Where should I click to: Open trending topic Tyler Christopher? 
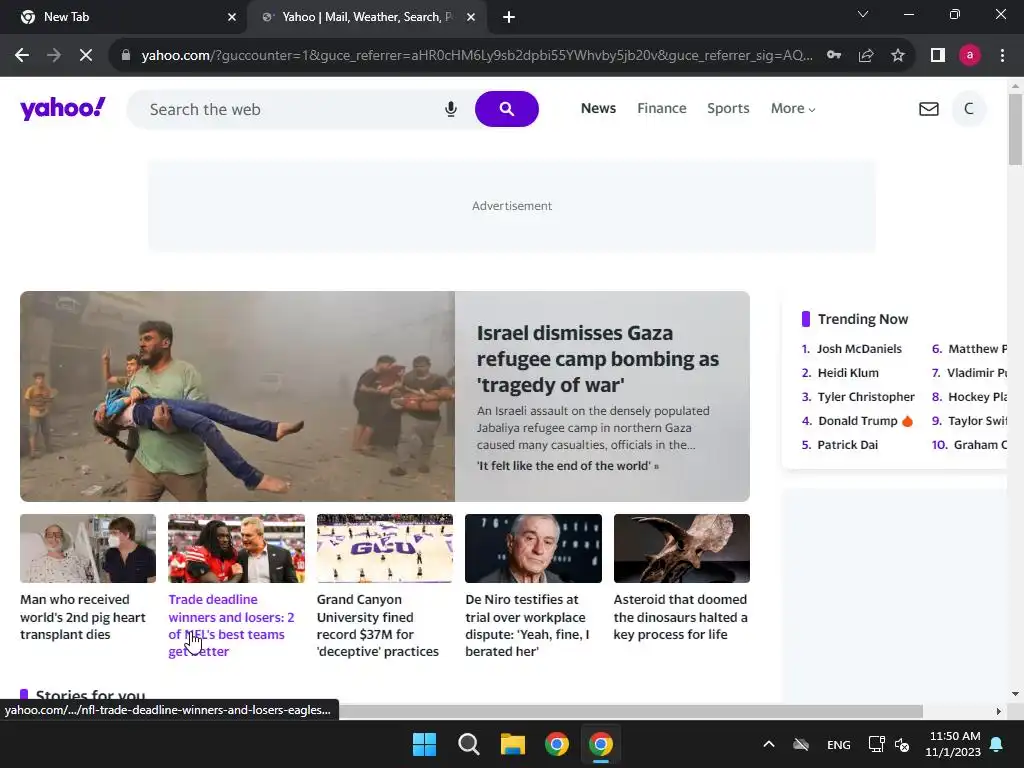866,397
